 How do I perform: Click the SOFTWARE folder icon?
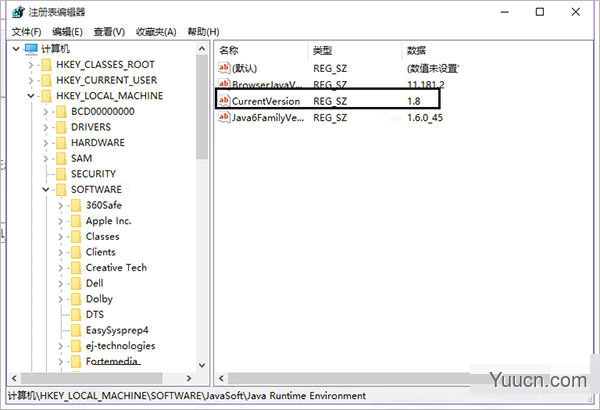coord(61,189)
